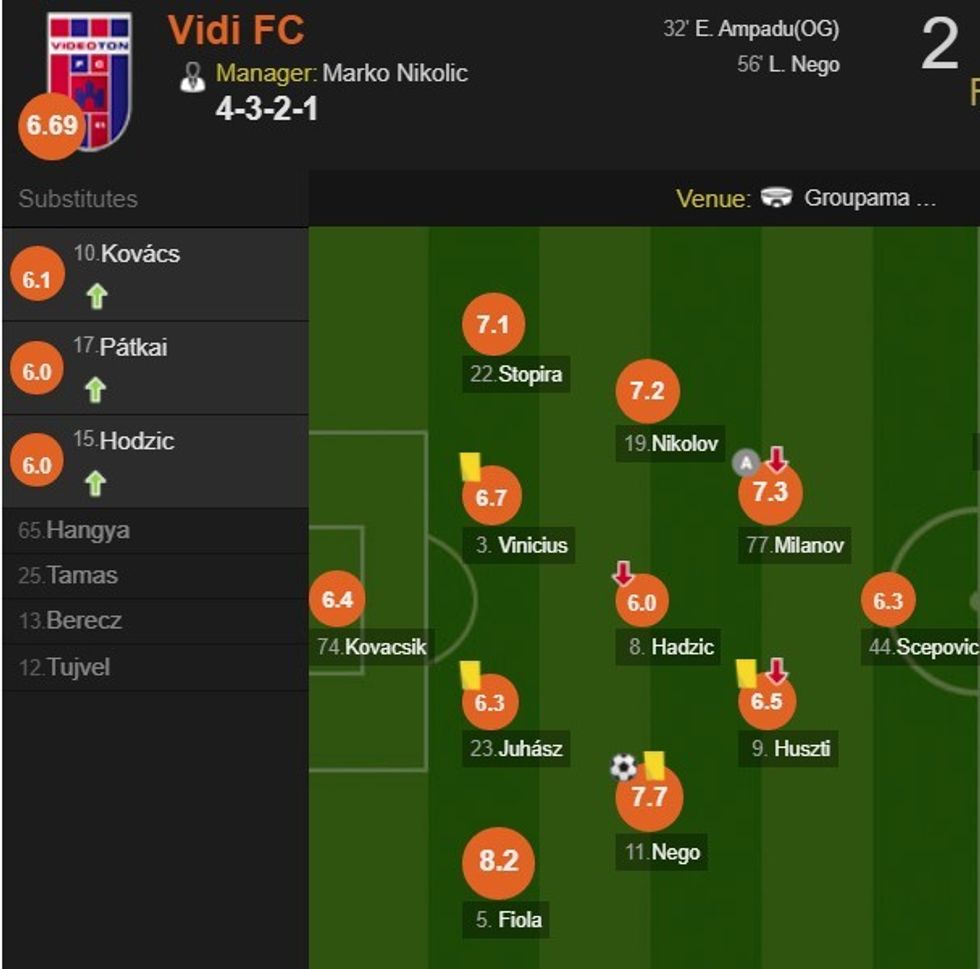The width and height of the screenshot is (980, 969).
Task: Open the Vidi FC team link
Action: click(x=236, y=30)
